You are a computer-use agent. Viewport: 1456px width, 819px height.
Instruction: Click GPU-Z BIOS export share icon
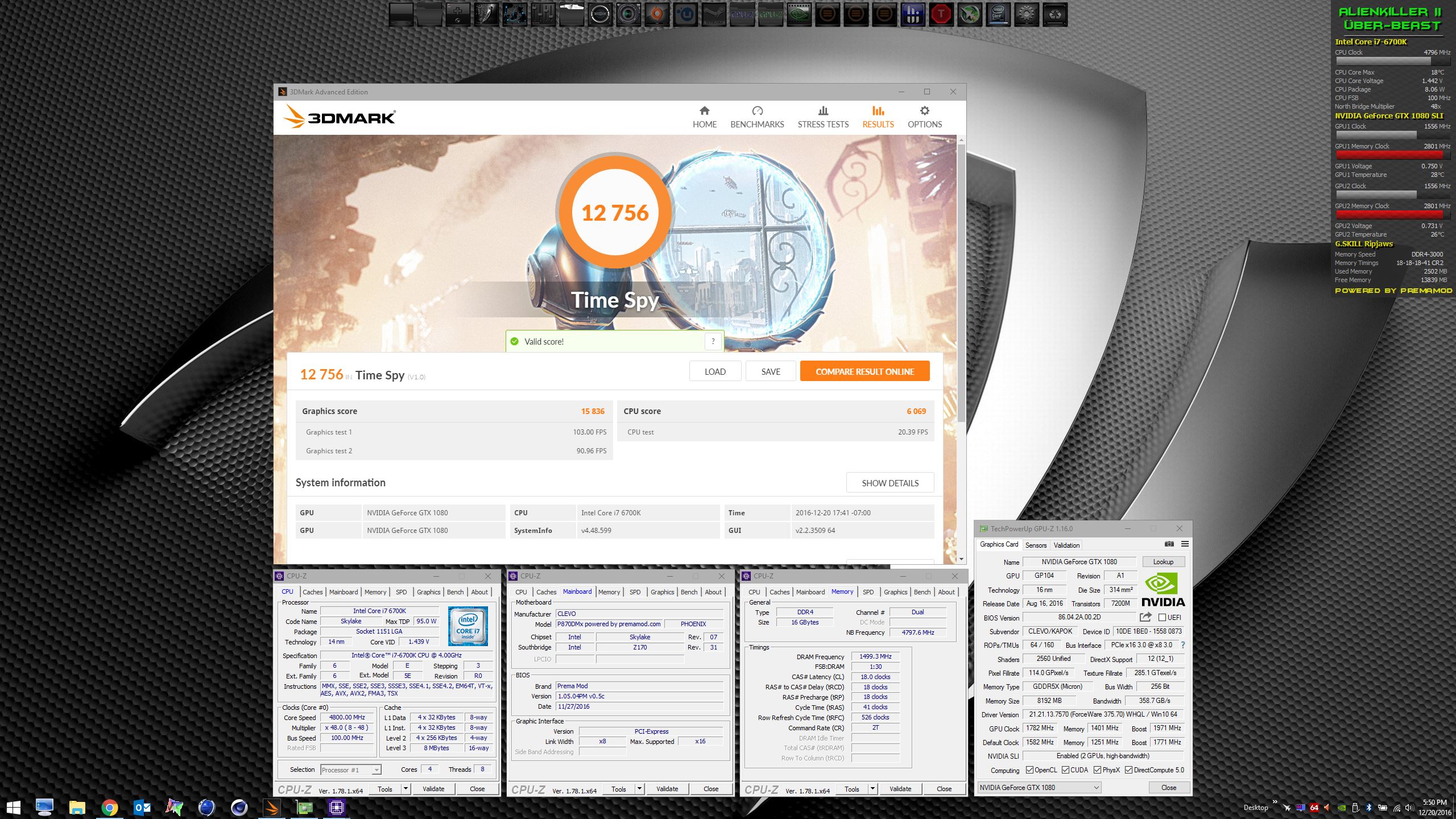tap(1145, 617)
